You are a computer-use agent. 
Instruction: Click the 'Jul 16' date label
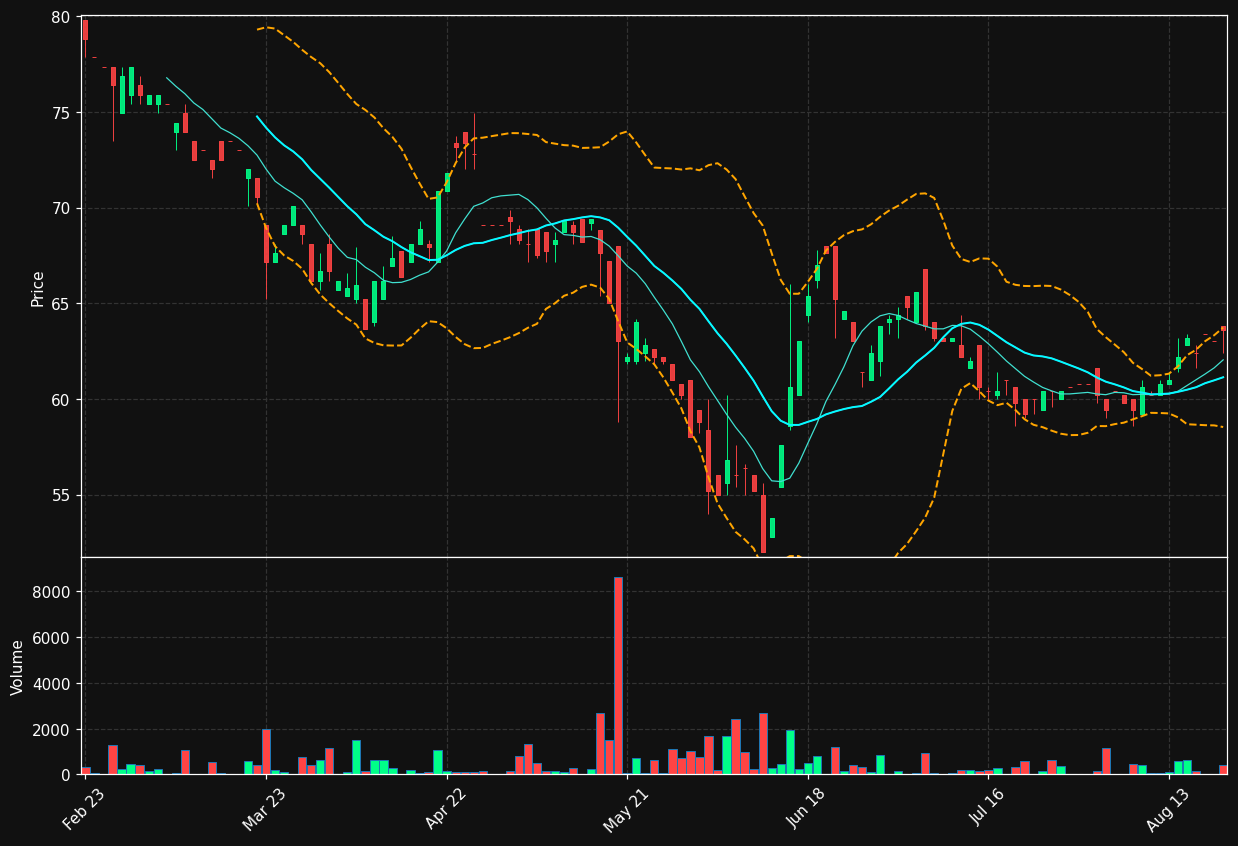(988, 809)
